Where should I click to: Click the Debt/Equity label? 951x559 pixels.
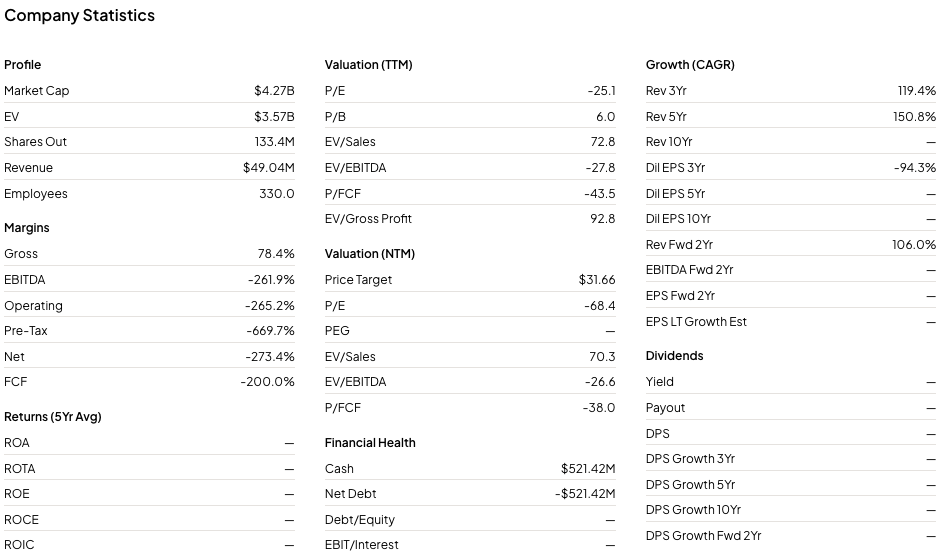click(360, 520)
